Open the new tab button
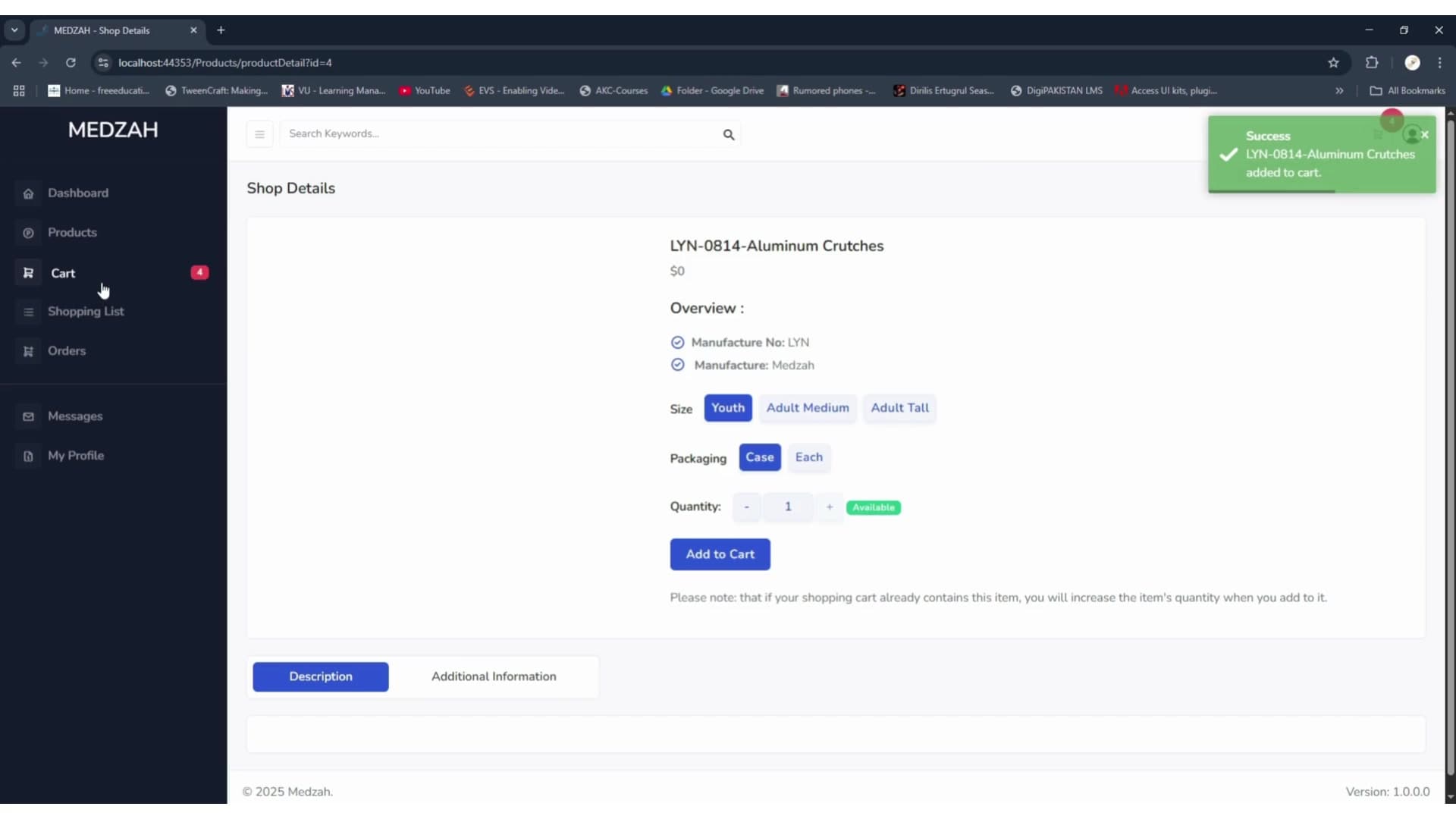 pos(221,30)
